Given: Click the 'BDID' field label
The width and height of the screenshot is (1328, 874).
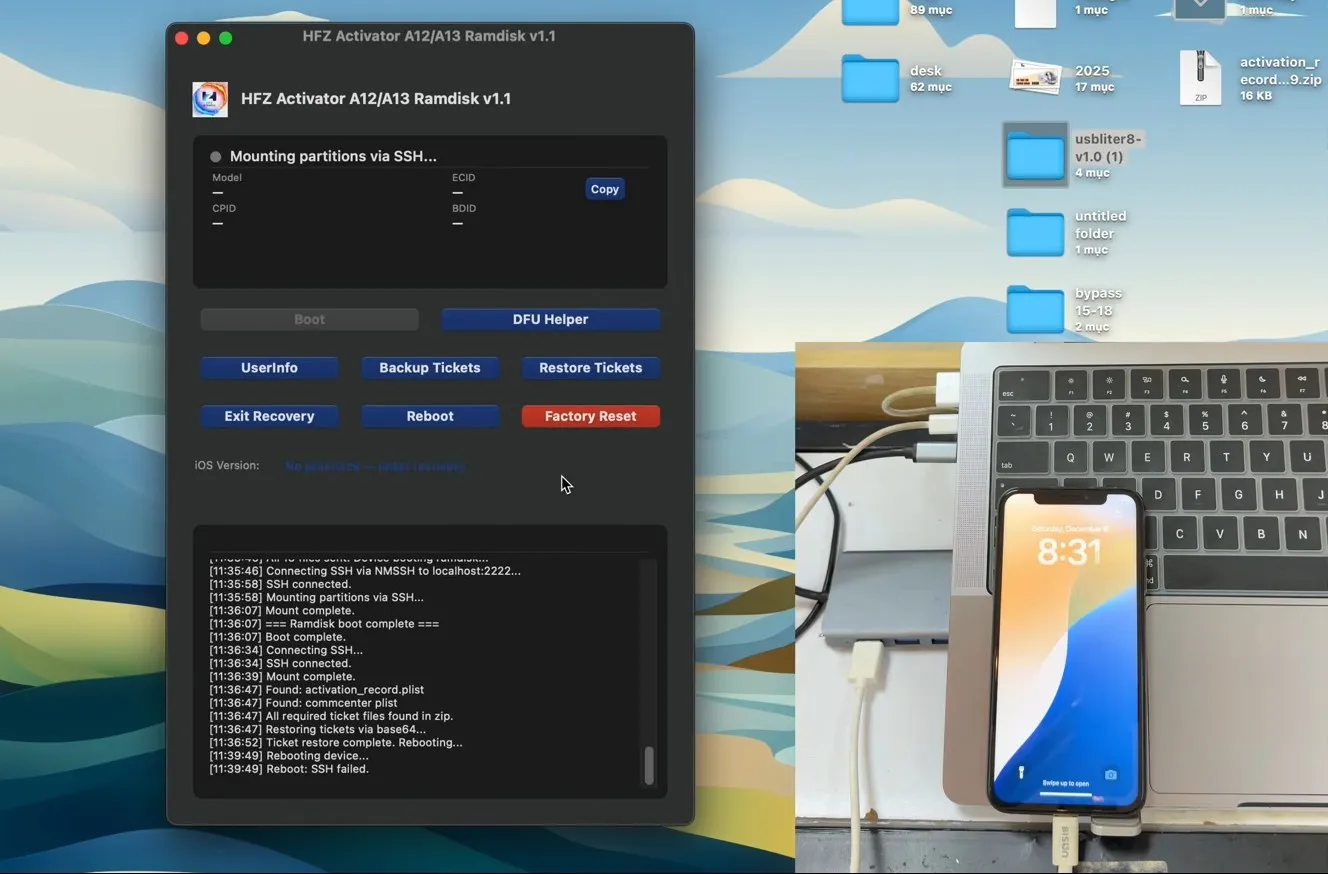Looking at the screenshot, I should [x=464, y=209].
